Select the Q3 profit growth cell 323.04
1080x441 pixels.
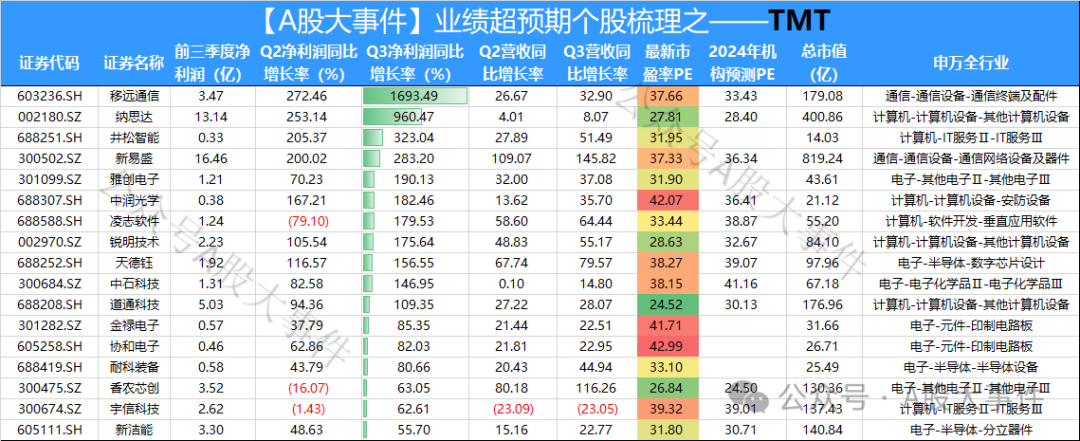click(x=415, y=137)
